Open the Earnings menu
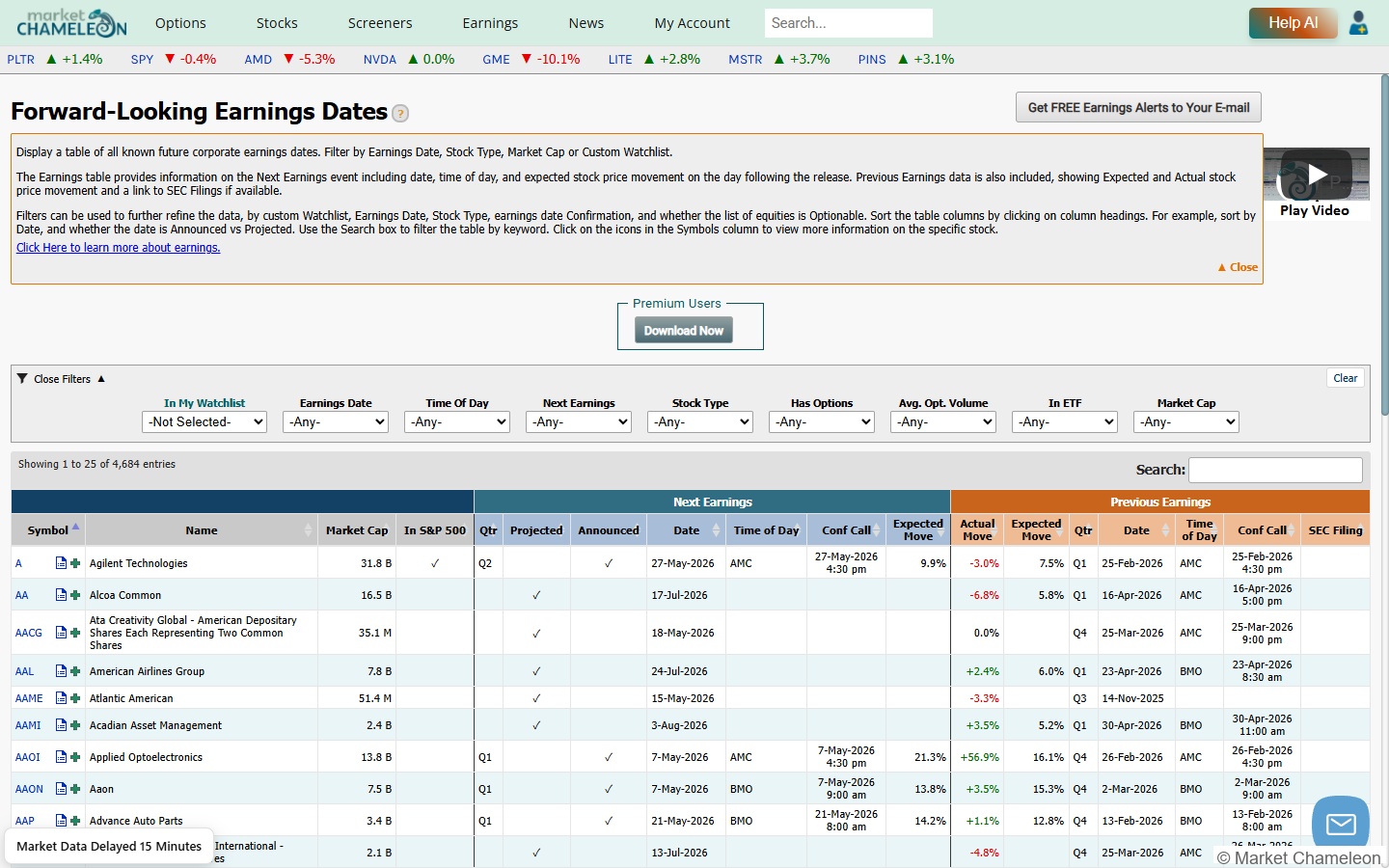The image size is (1389, 868). [490, 23]
